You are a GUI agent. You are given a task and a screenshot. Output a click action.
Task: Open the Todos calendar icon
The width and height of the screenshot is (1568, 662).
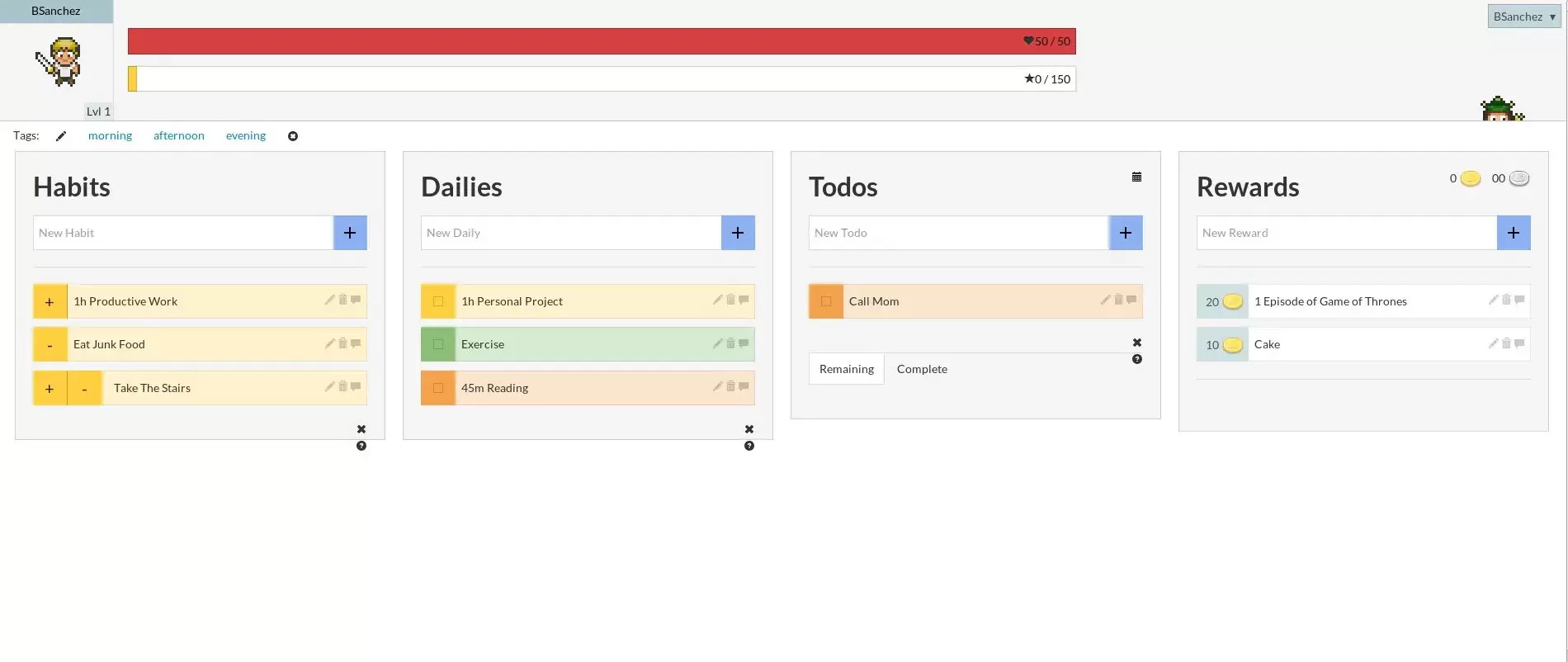1136,177
